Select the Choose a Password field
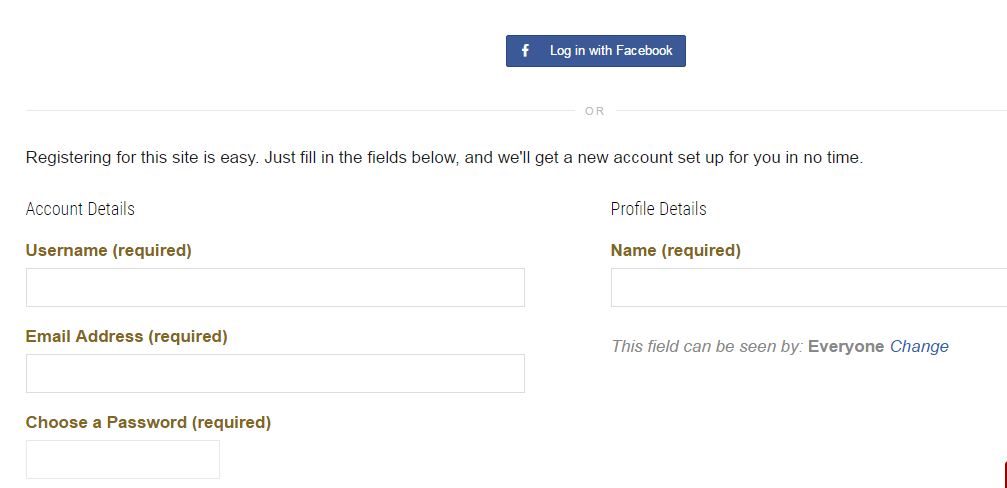Viewport: 1007px width, 488px height. pos(123,459)
